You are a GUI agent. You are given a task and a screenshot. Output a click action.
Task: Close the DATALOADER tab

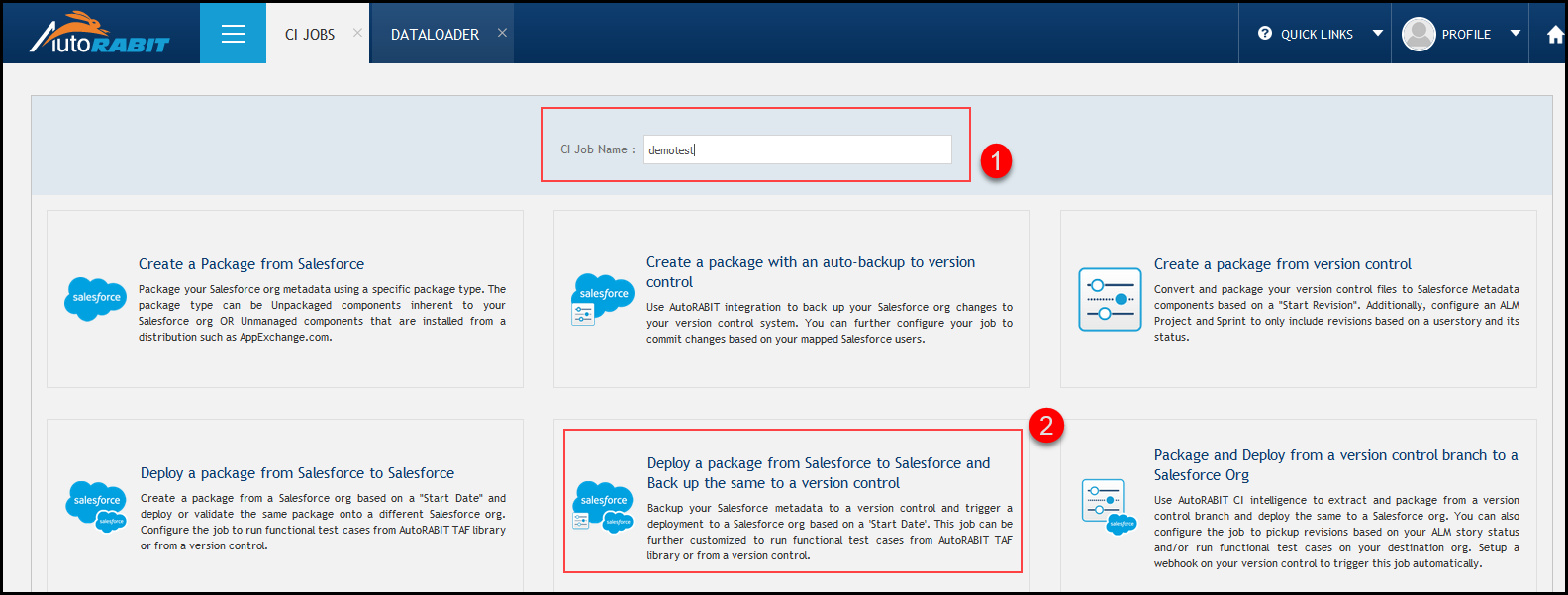pos(502,33)
